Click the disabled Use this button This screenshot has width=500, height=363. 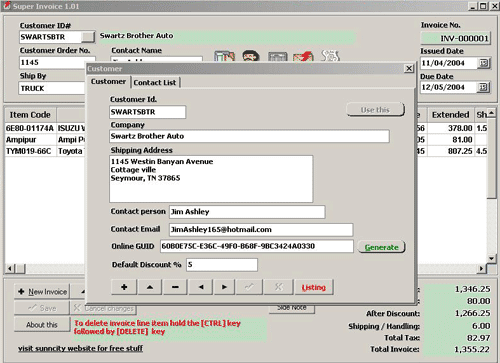coord(375,110)
